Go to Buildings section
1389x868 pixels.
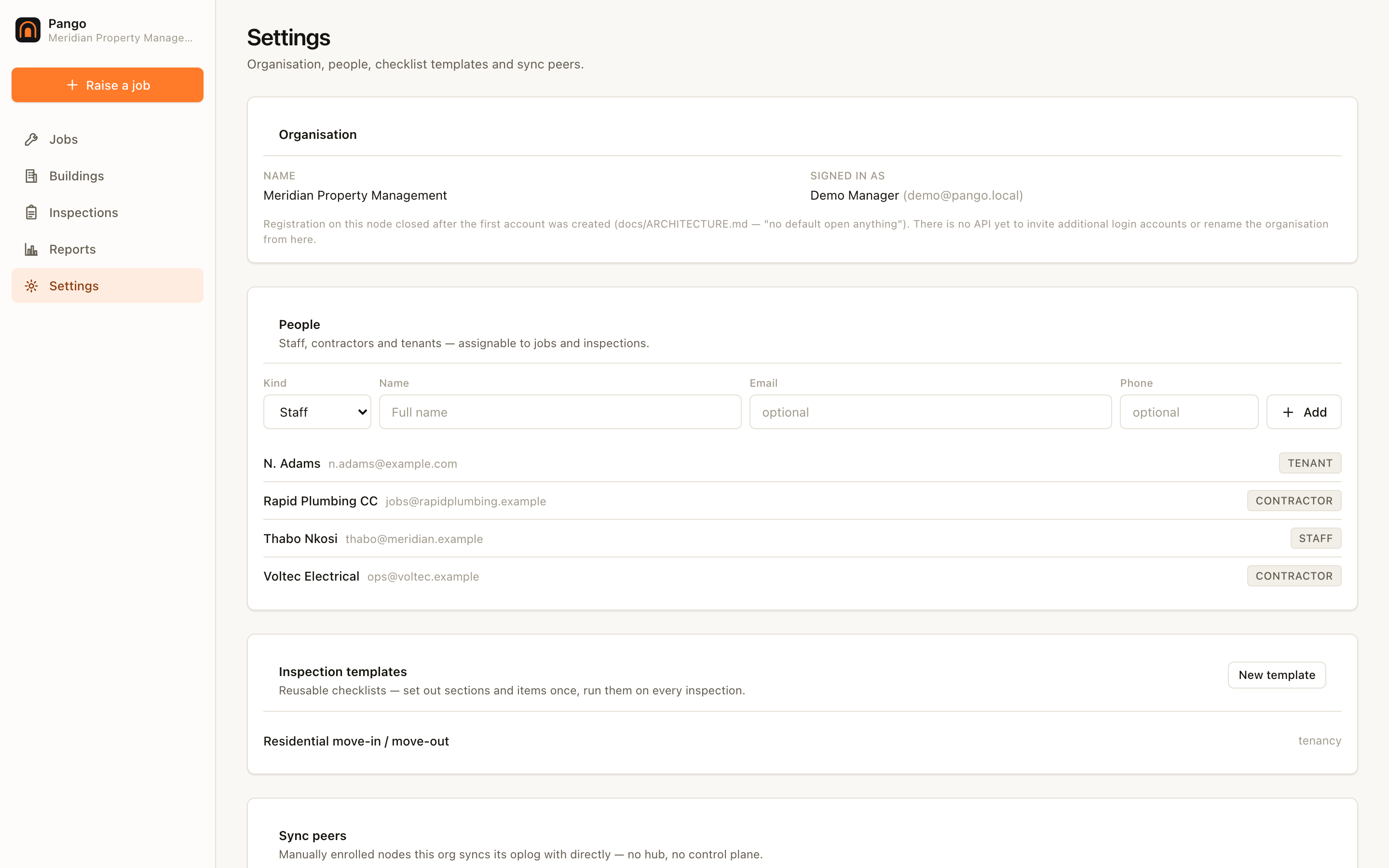click(x=108, y=176)
